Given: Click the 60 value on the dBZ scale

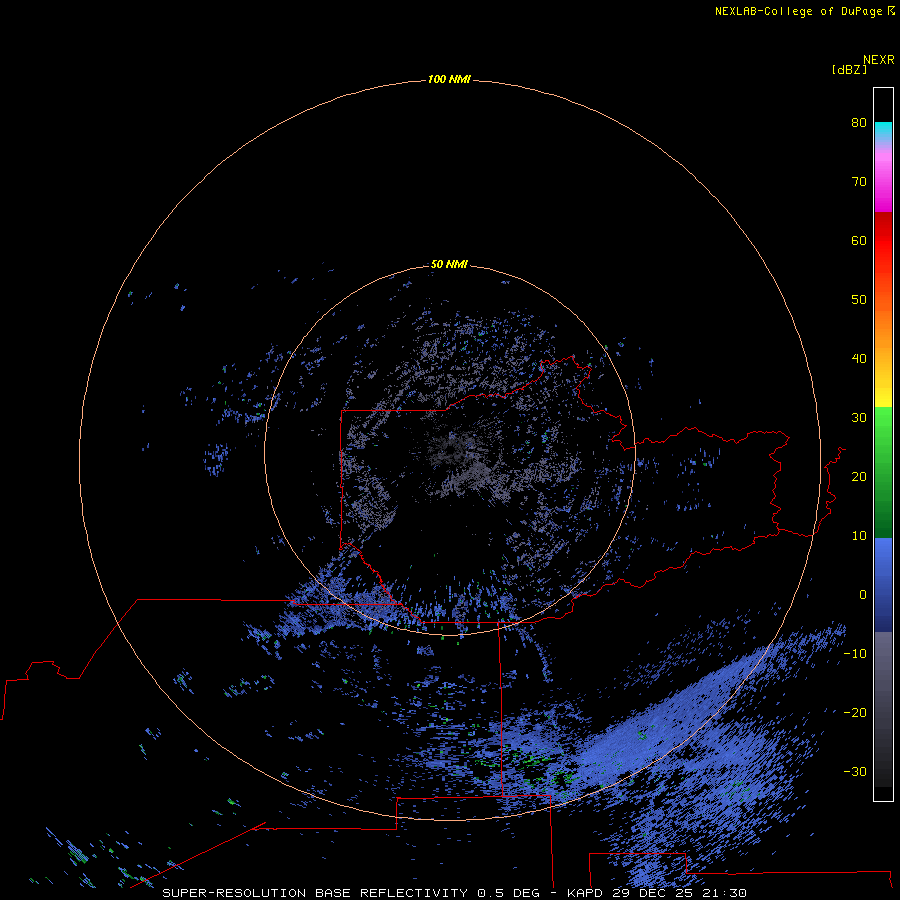Looking at the screenshot, I should 859,240.
